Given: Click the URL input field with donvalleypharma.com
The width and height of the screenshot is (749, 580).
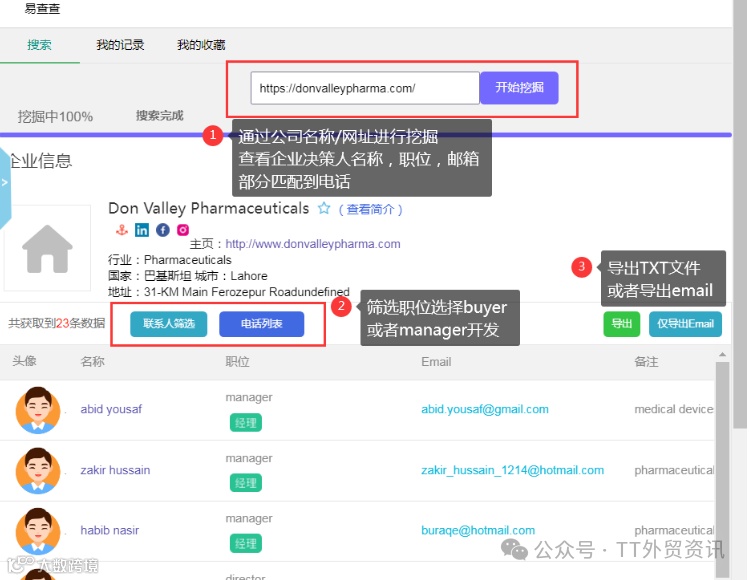Looking at the screenshot, I should pos(365,88).
